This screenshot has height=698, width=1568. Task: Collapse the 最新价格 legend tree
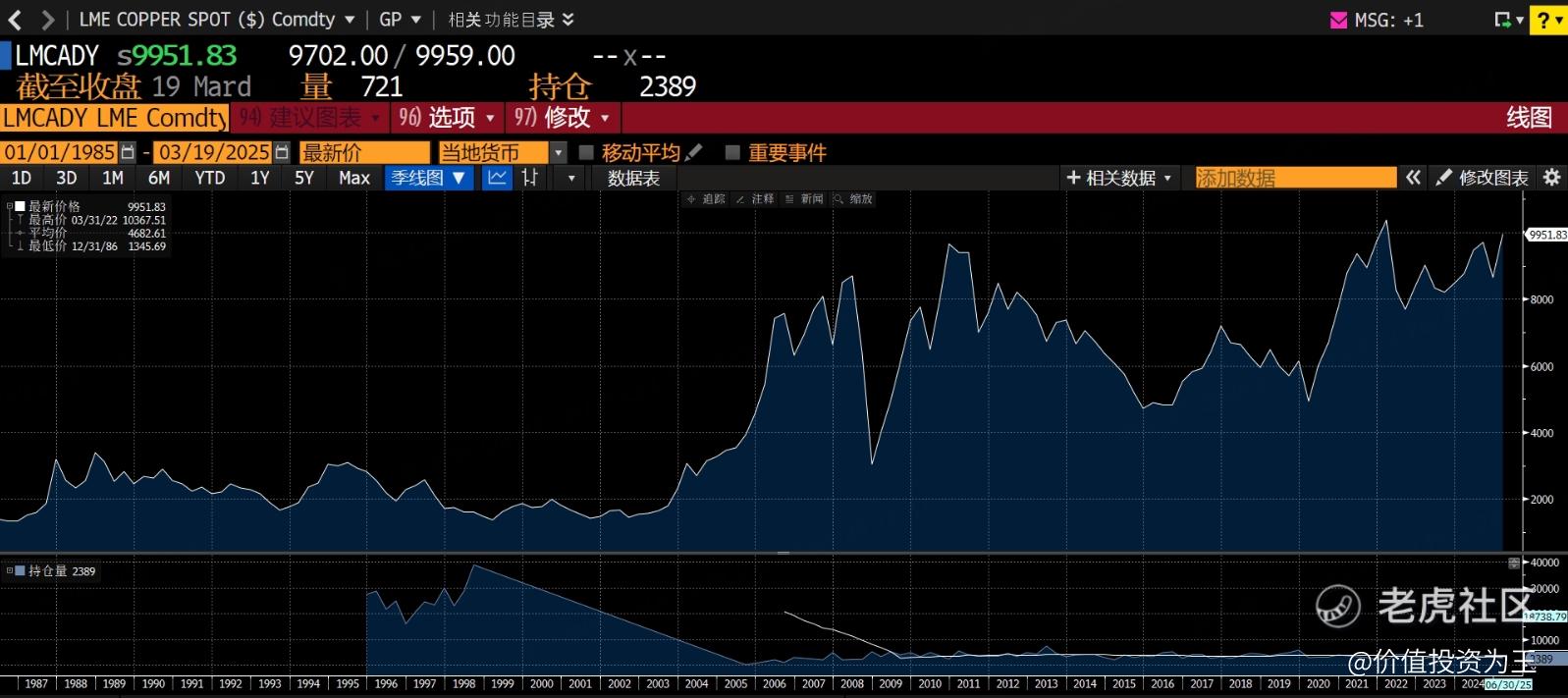coord(9,206)
